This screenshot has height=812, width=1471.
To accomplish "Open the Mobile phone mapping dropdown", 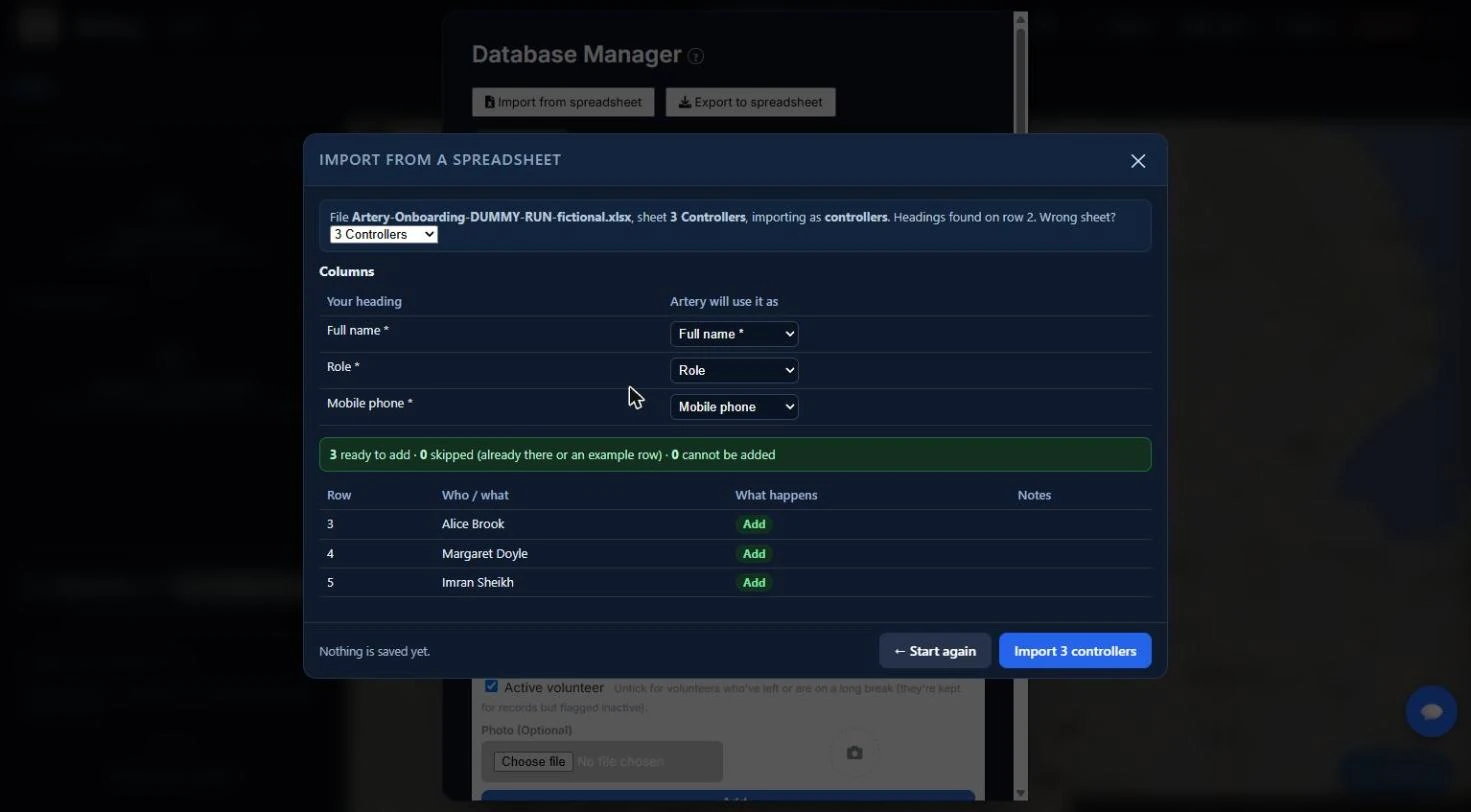I will click(734, 407).
